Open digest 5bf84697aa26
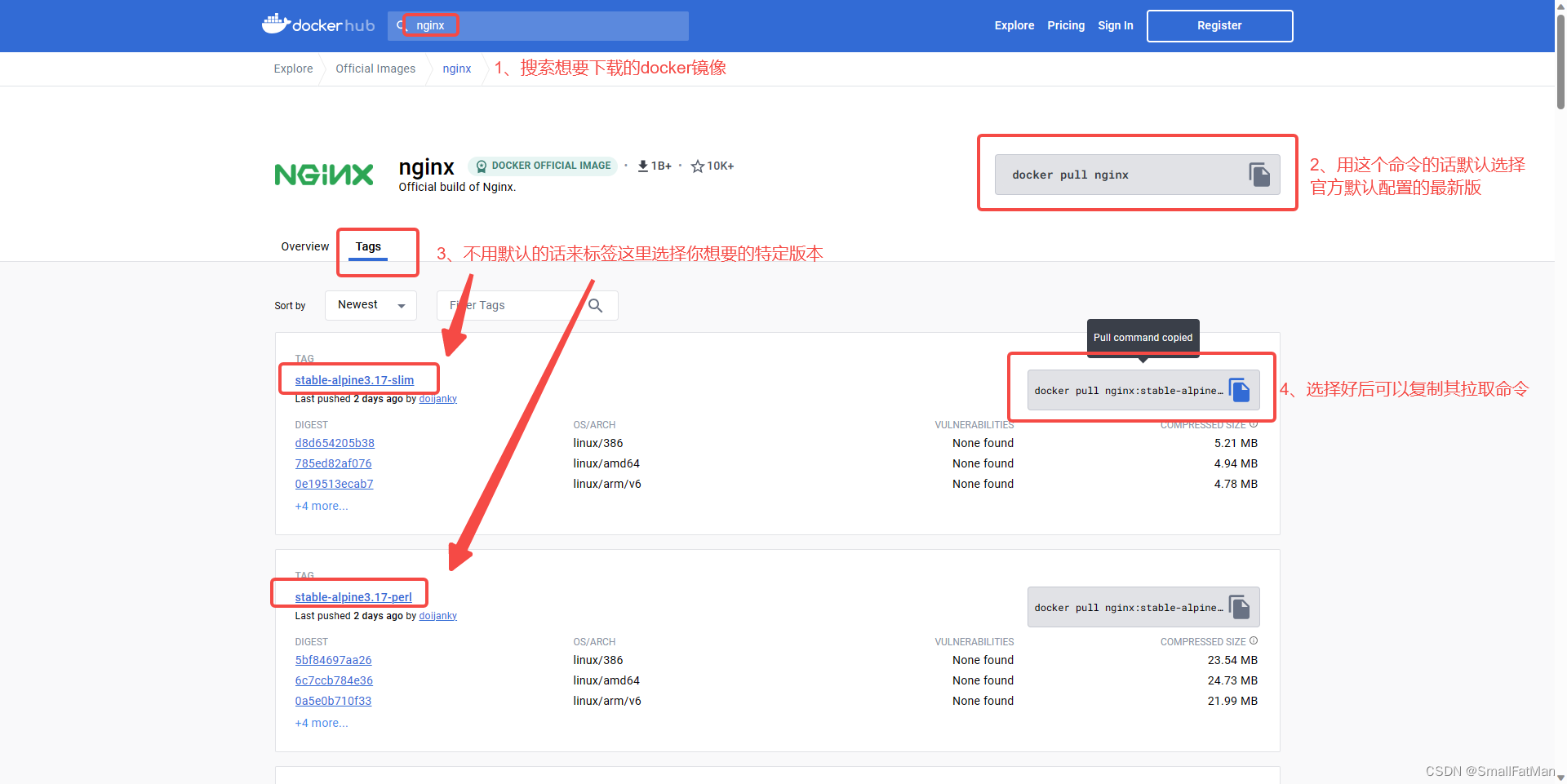Image resolution: width=1567 pixels, height=784 pixels. pos(333,660)
